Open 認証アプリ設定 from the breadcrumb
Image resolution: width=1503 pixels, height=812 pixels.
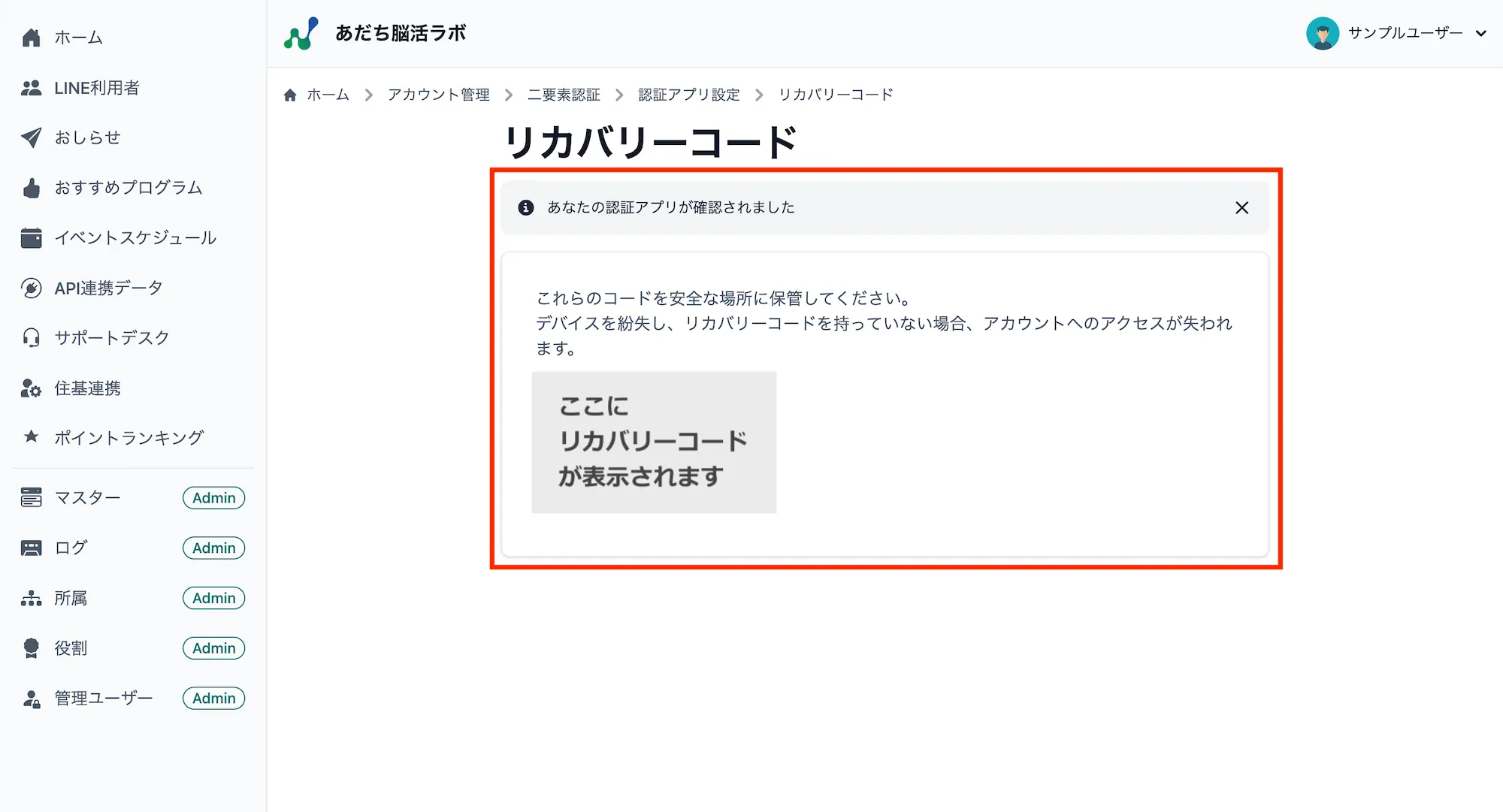[688, 95]
